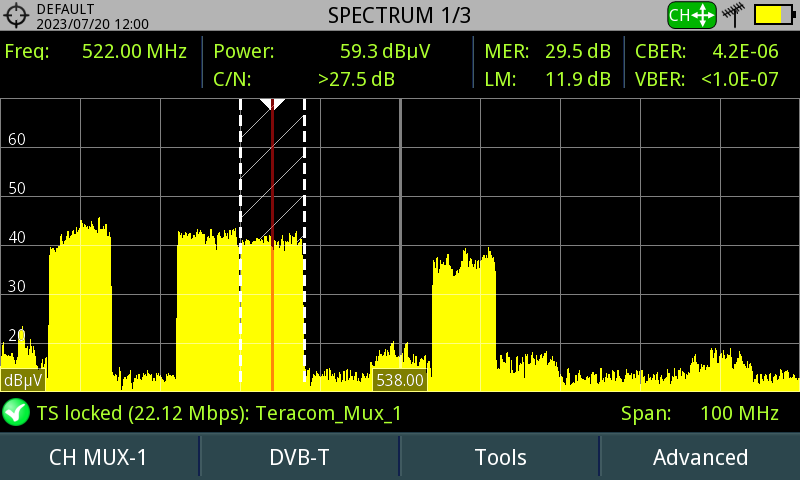The height and width of the screenshot is (480, 800).
Task: Tap the crosshair target icon
Action: pyautogui.click(x=16, y=15)
